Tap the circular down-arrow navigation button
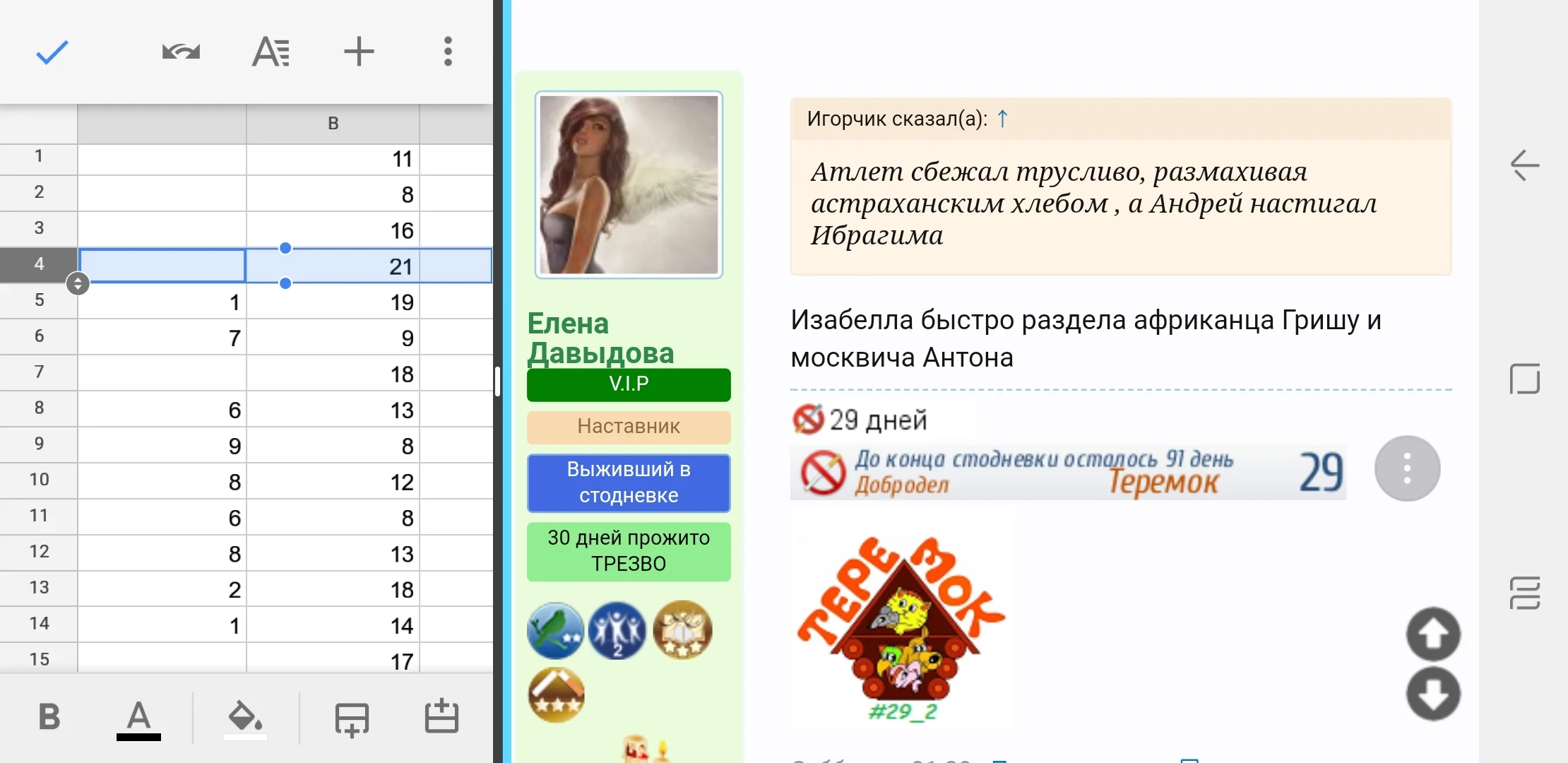 point(1435,694)
